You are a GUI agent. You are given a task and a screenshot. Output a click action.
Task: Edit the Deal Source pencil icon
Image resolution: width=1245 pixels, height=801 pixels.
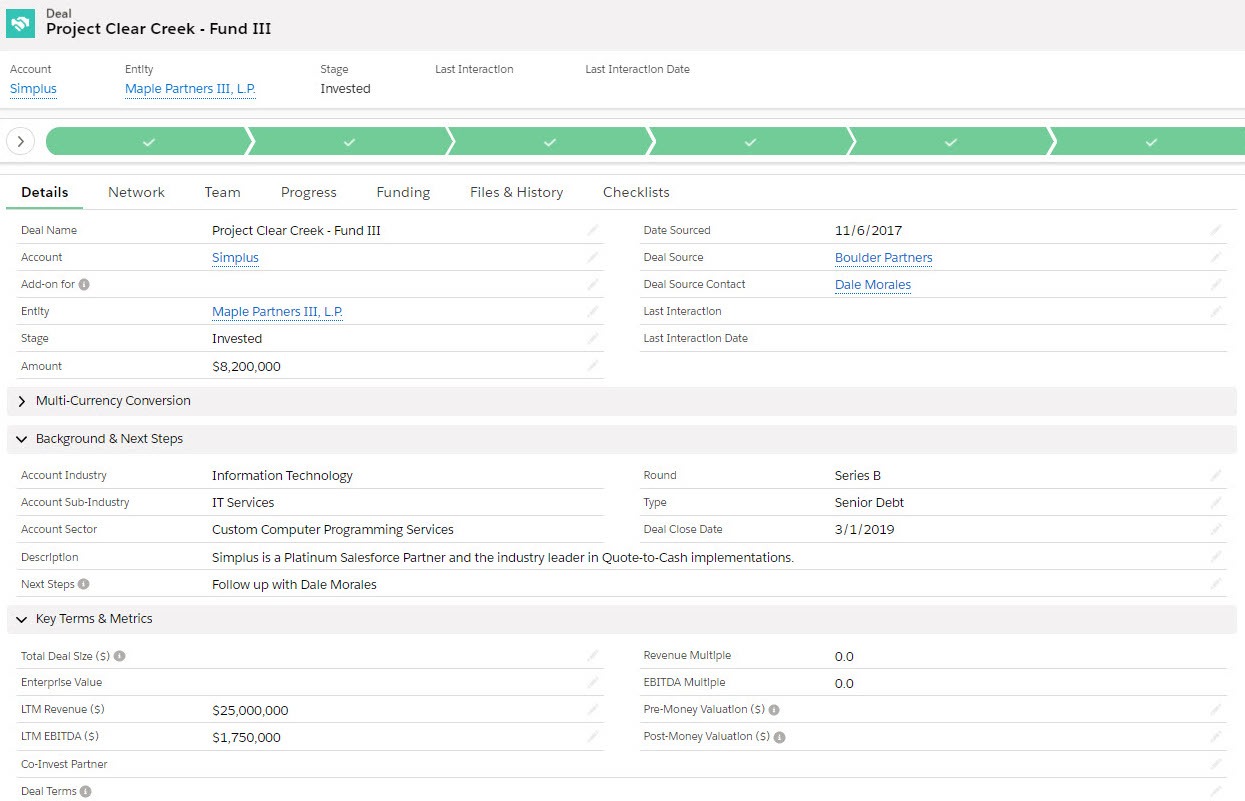(x=1216, y=257)
